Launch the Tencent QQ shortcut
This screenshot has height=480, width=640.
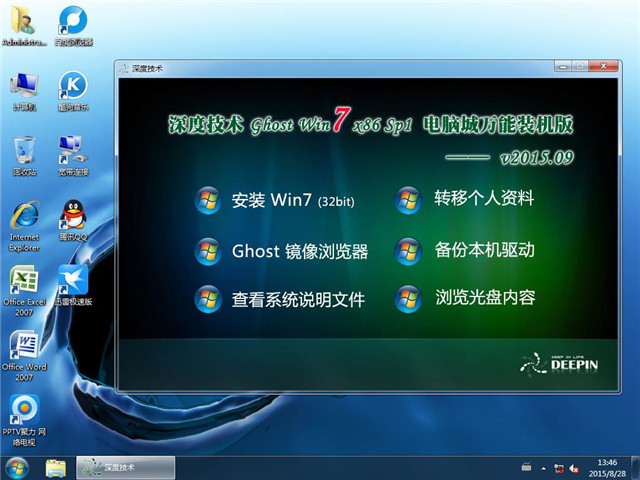click(x=73, y=220)
